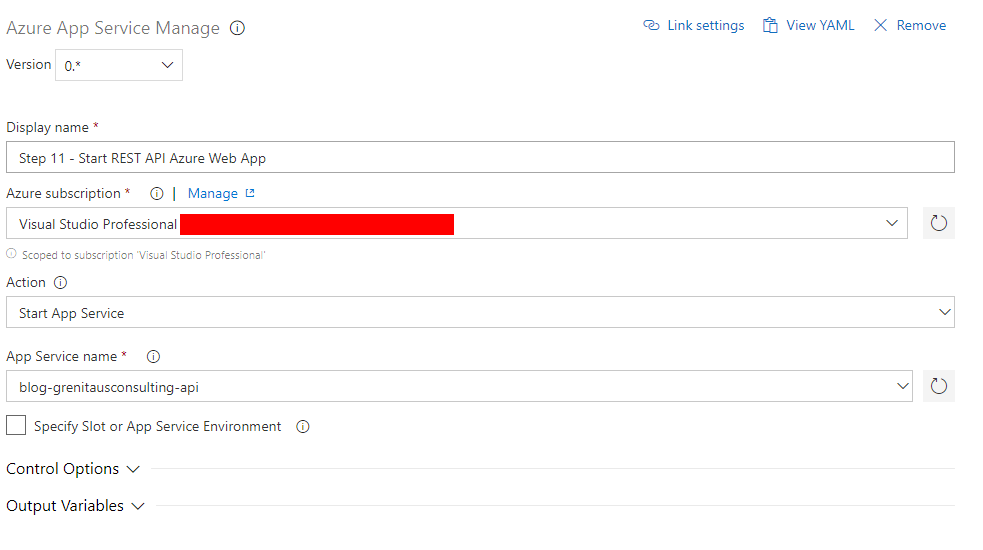The height and width of the screenshot is (550, 983).
Task: Expand the Output Variables section
Action: [x=75, y=506]
